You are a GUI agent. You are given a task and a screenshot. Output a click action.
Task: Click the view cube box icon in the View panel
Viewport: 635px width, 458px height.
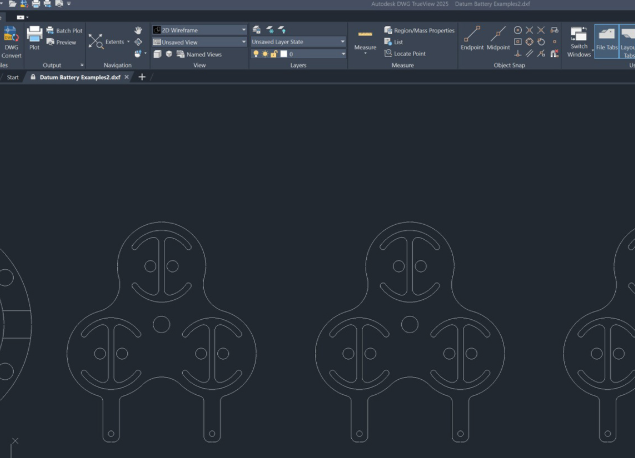pos(158,54)
